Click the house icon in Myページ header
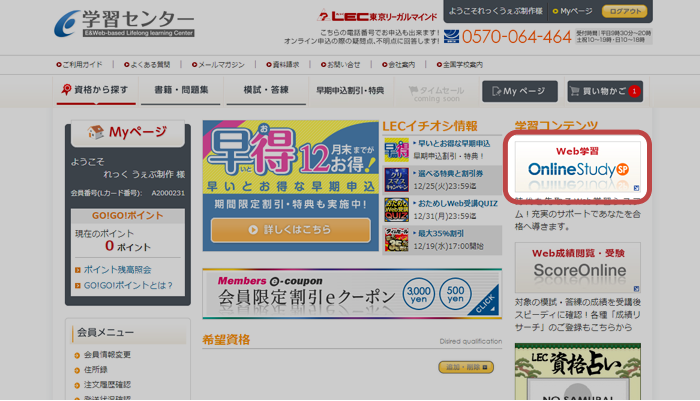 [95, 132]
